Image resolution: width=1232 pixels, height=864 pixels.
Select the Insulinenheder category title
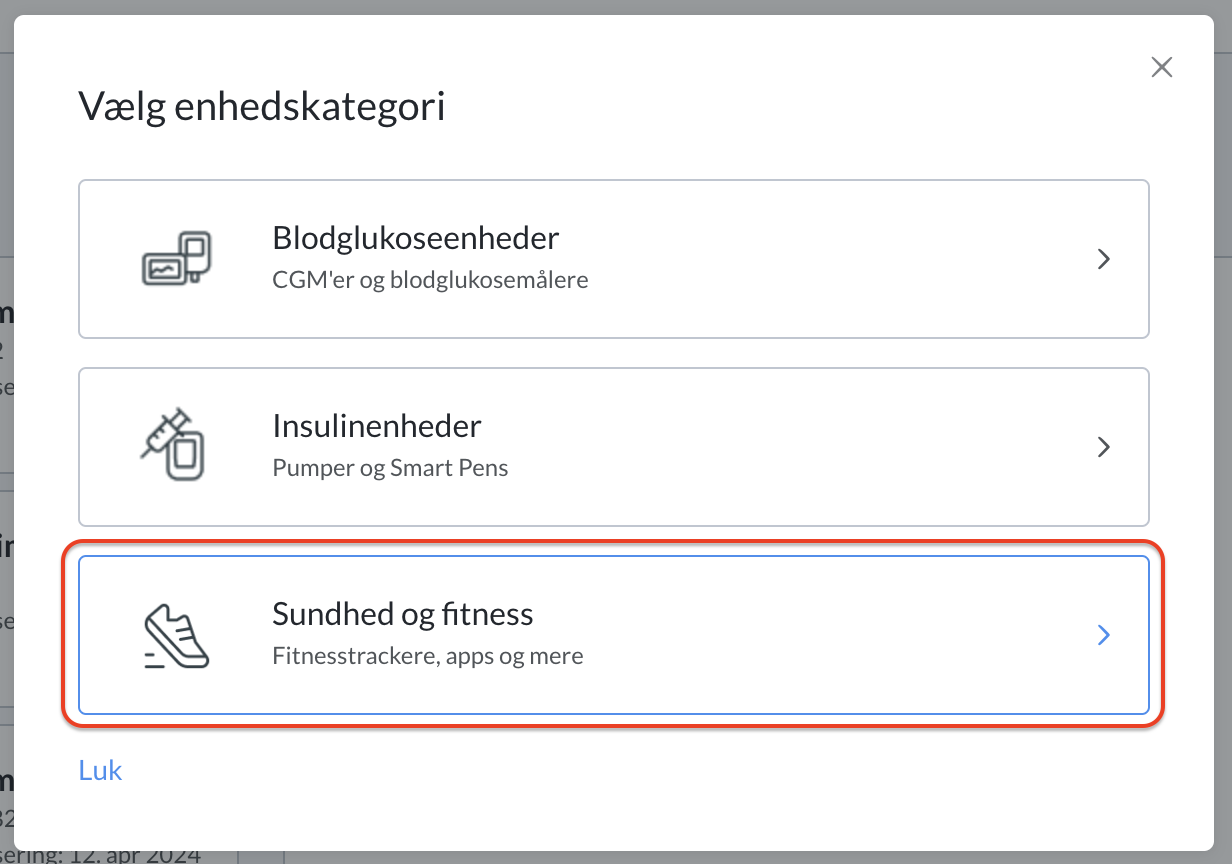pos(377,426)
